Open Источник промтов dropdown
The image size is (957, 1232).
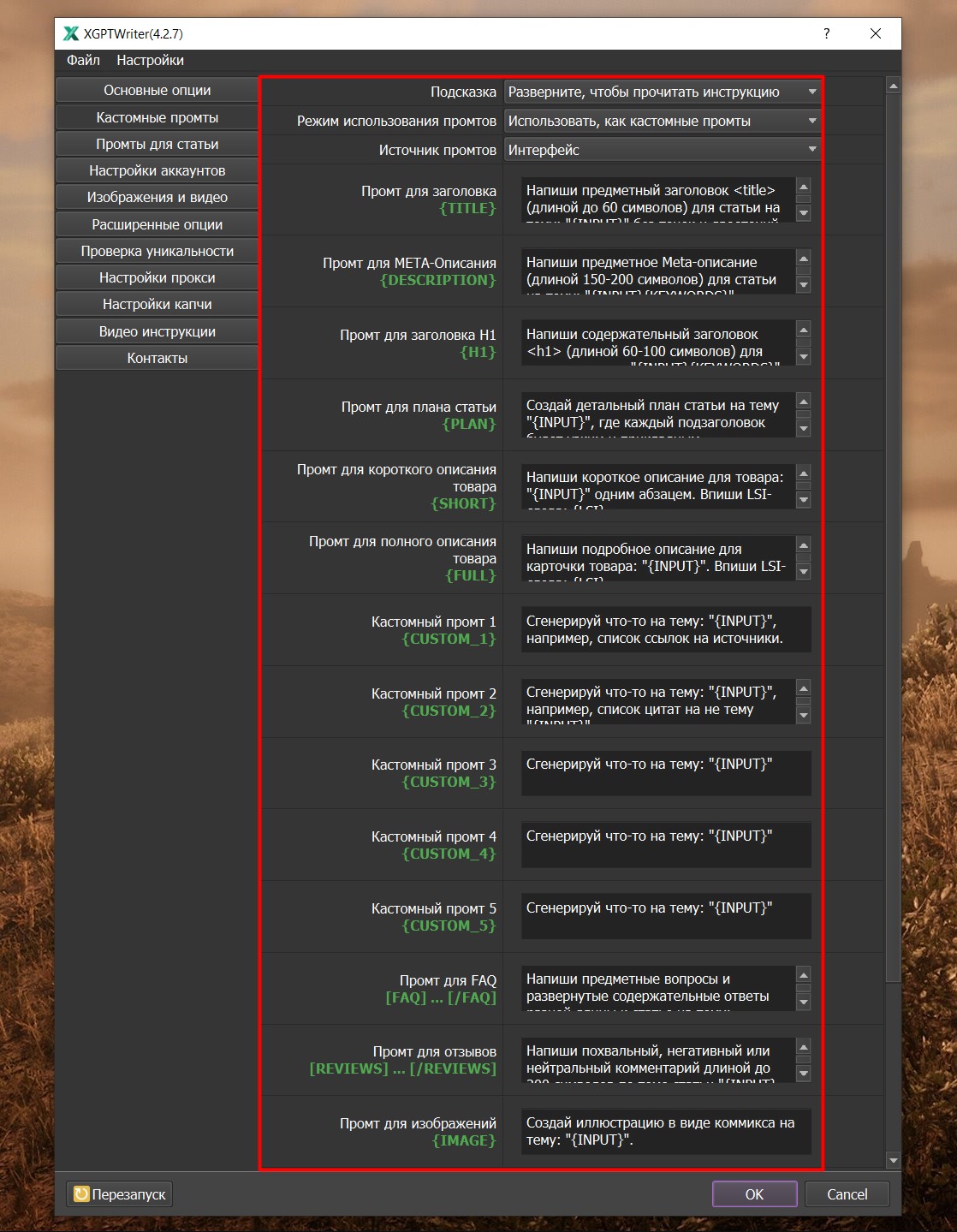[662, 150]
